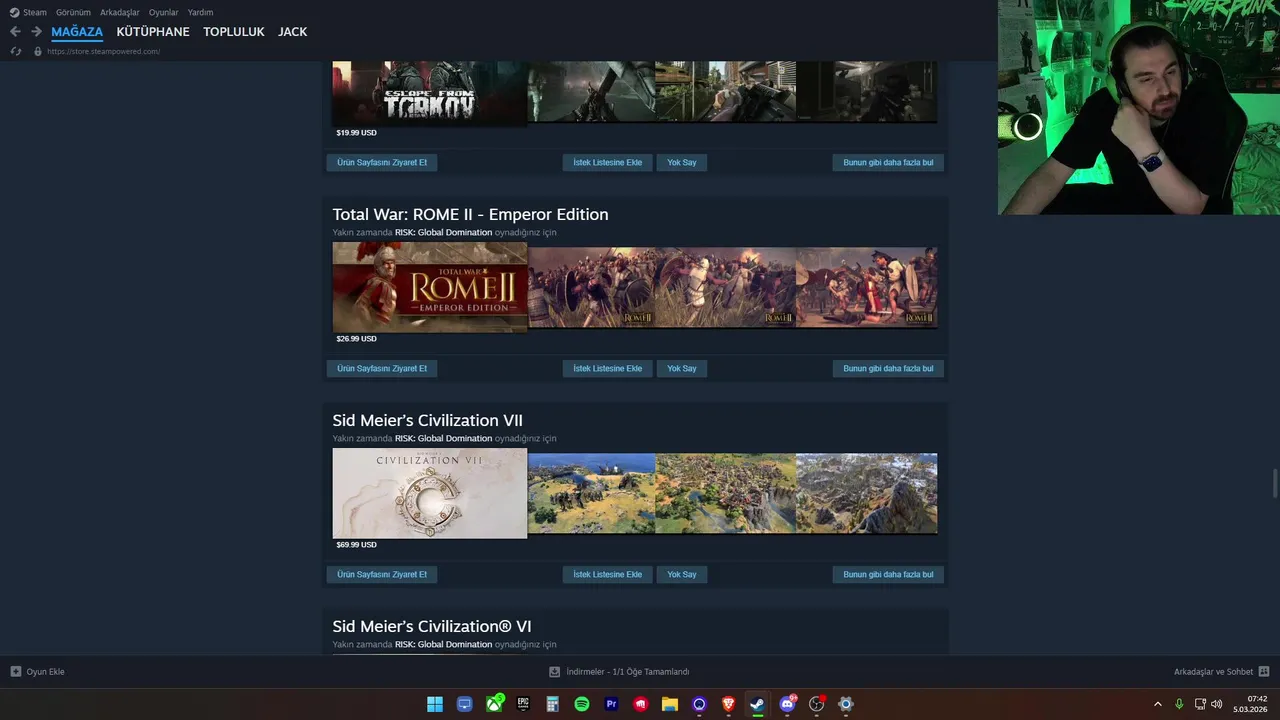Open Settings gear from taskbar
The image size is (1280, 720).
pos(846,704)
